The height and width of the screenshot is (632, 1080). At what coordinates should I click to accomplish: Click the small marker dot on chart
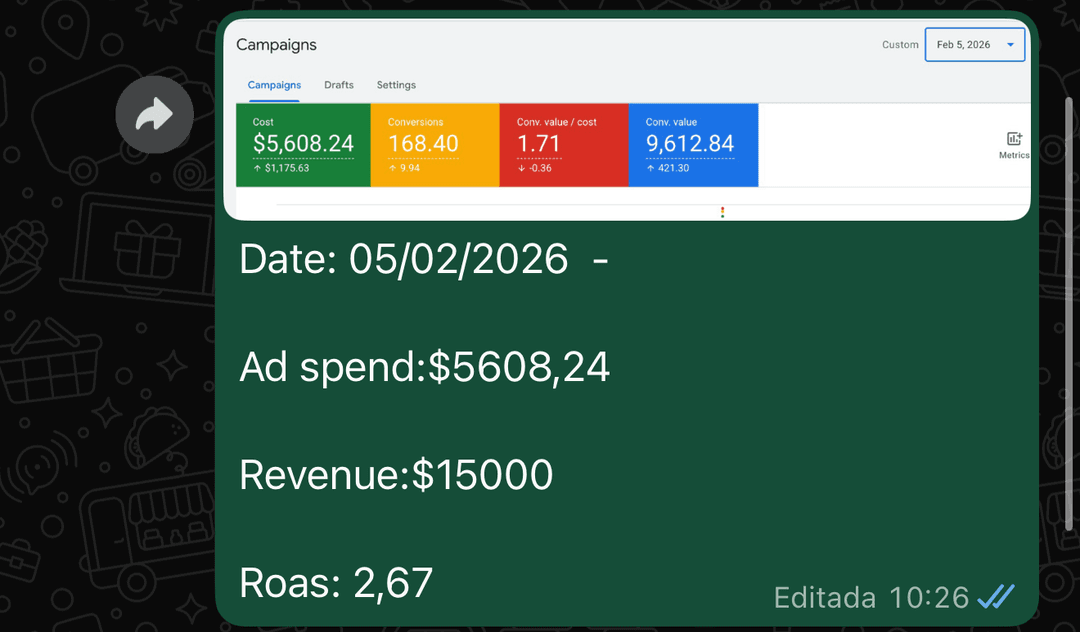tap(722, 211)
